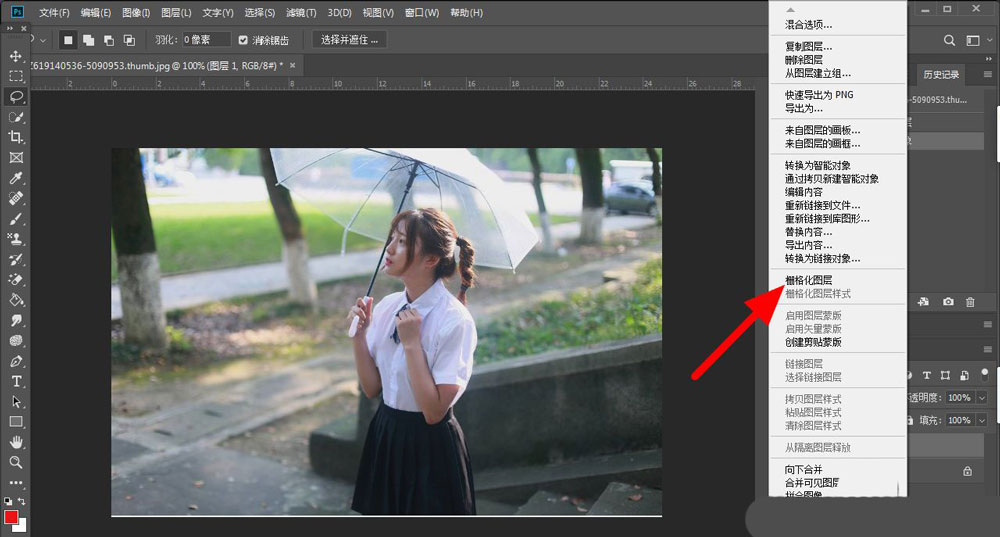
Task: Switch to the 历史记录 panel tab
Action: pyautogui.click(x=941, y=75)
